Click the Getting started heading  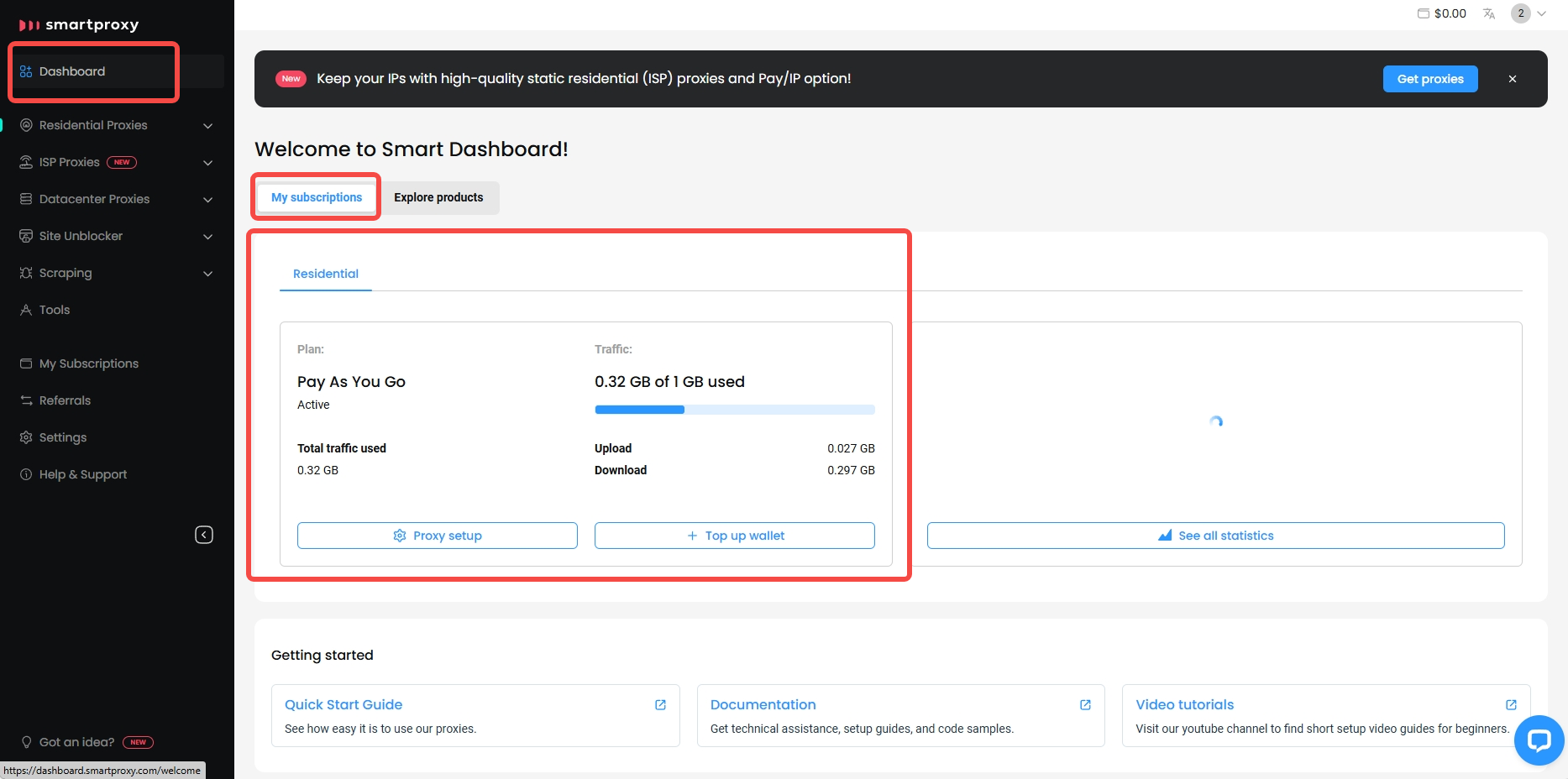click(x=323, y=655)
